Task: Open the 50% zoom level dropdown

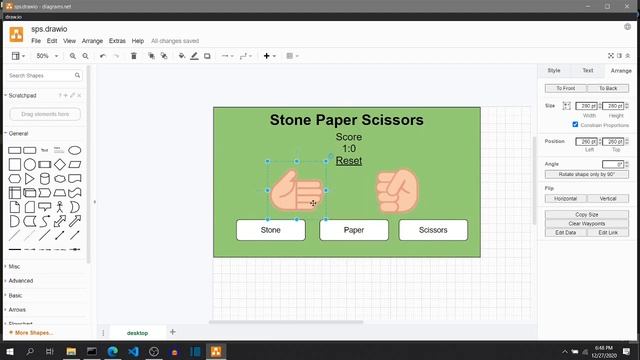Action: pyautogui.click(x=47, y=56)
